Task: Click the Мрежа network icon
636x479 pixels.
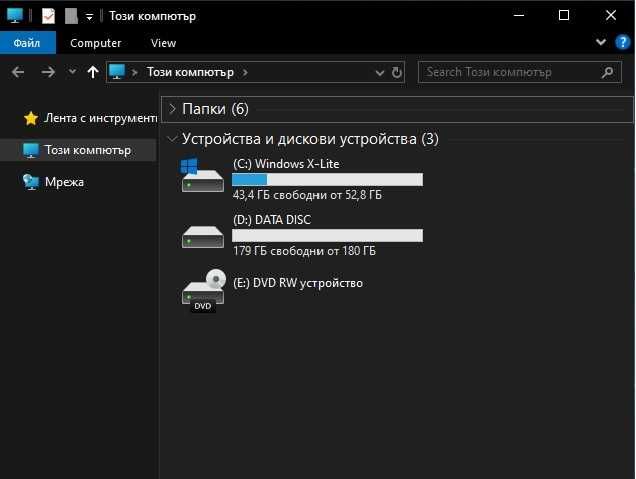Action: pyautogui.click(x=31, y=182)
